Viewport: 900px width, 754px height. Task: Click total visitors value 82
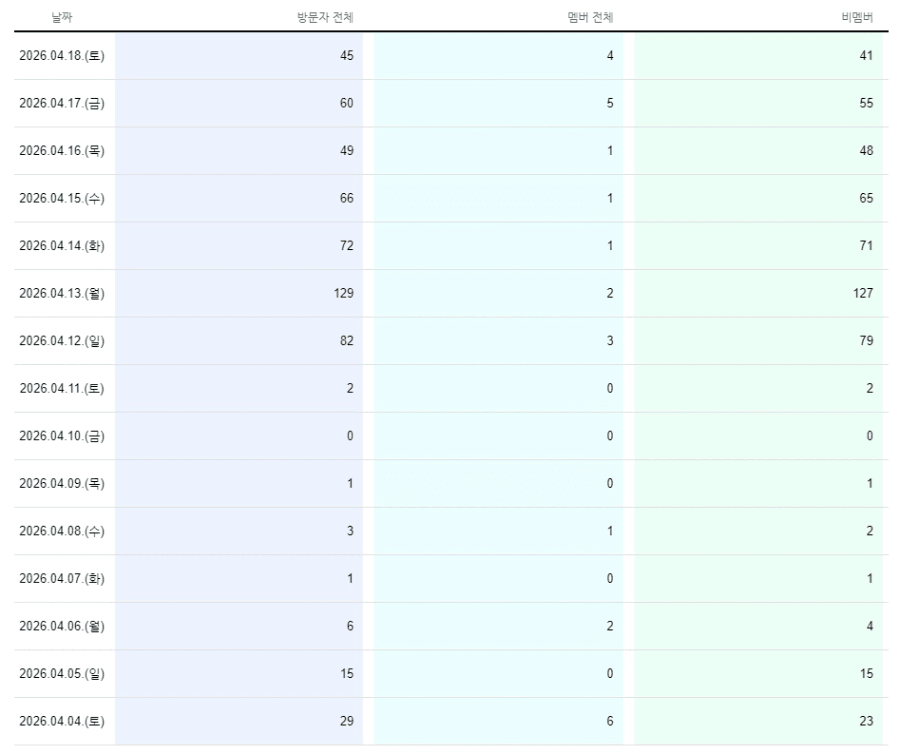pos(347,341)
